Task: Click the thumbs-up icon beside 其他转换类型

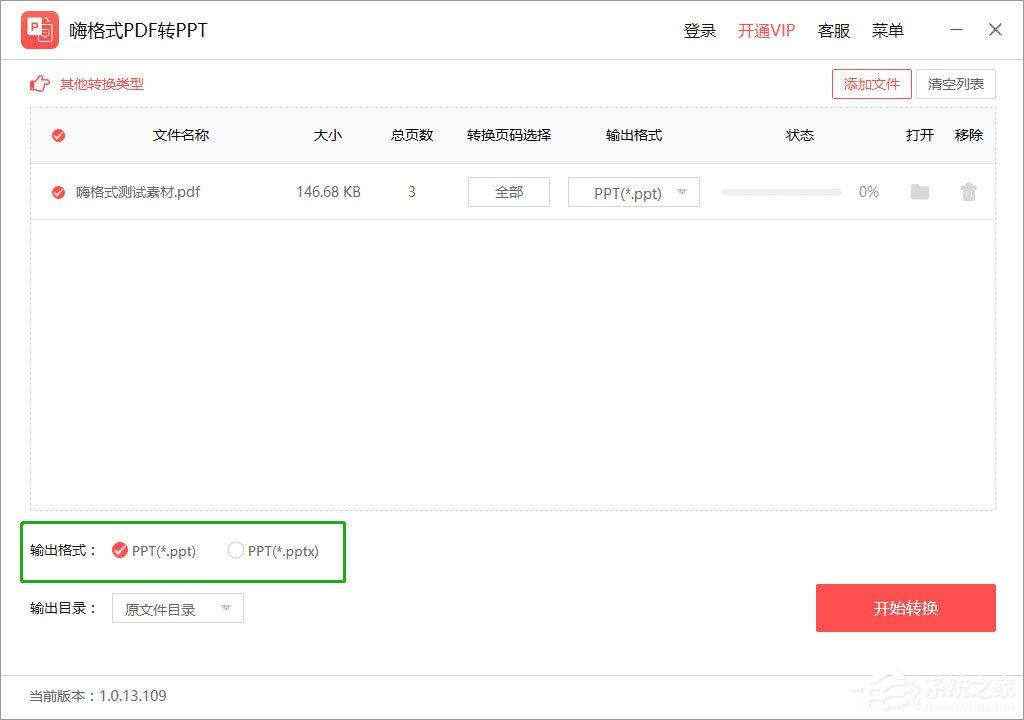Action: point(39,84)
